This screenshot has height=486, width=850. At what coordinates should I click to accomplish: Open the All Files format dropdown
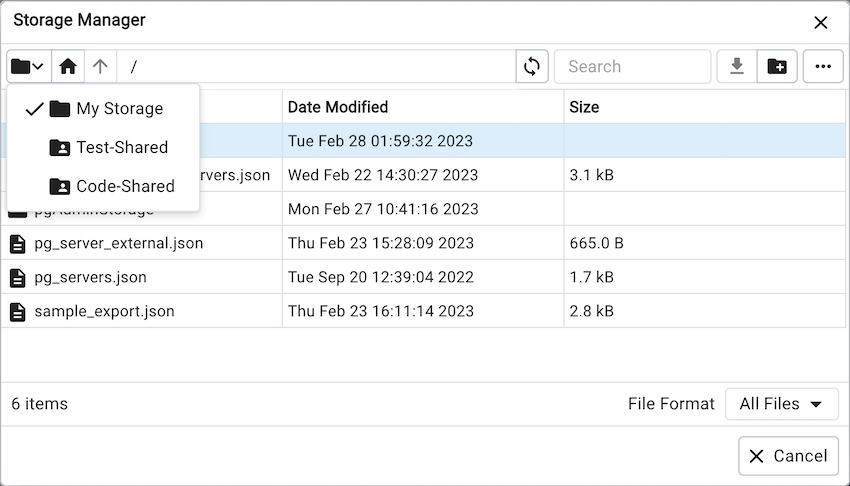(781, 404)
